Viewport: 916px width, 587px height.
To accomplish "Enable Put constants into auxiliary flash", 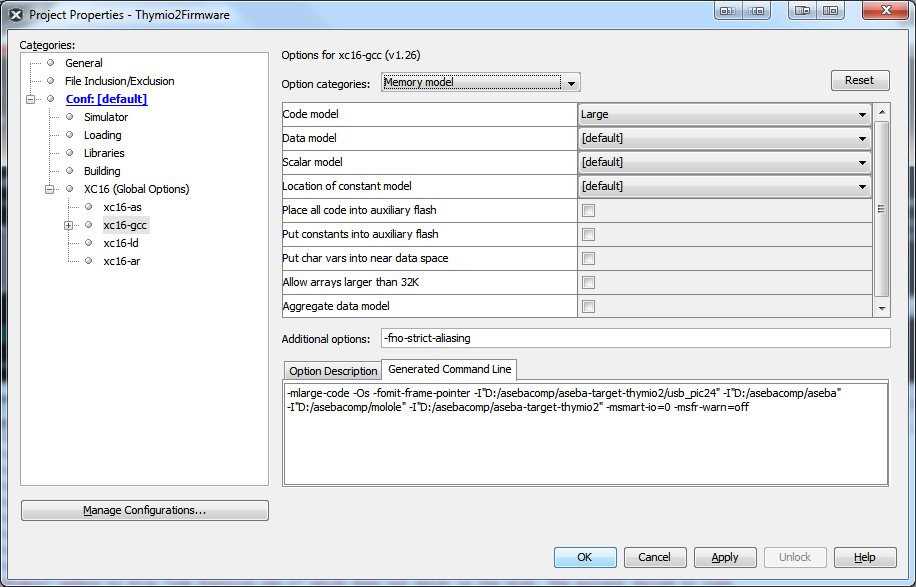I will (588, 234).
